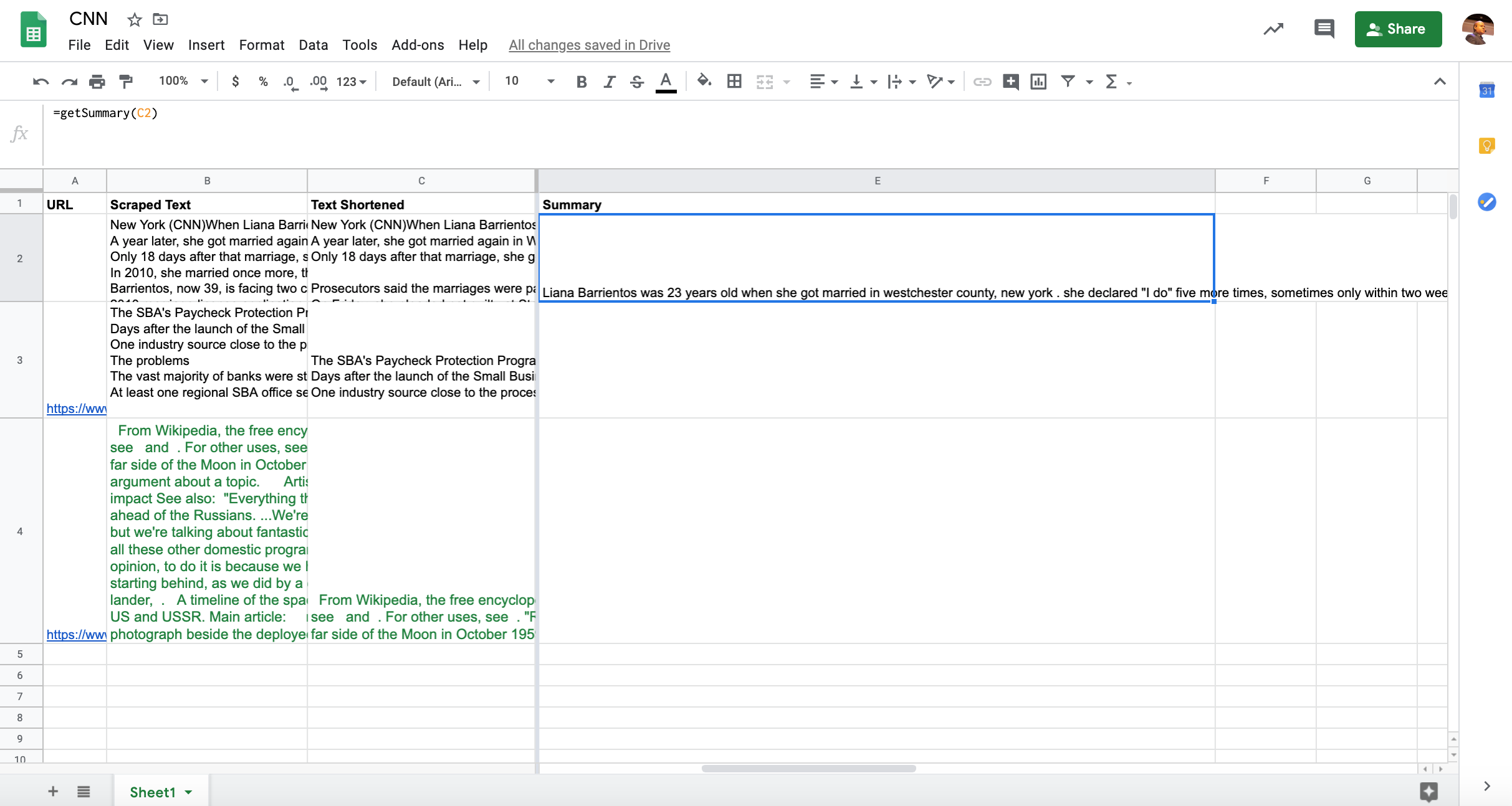Open the comments history icon

pyautogui.click(x=1323, y=29)
